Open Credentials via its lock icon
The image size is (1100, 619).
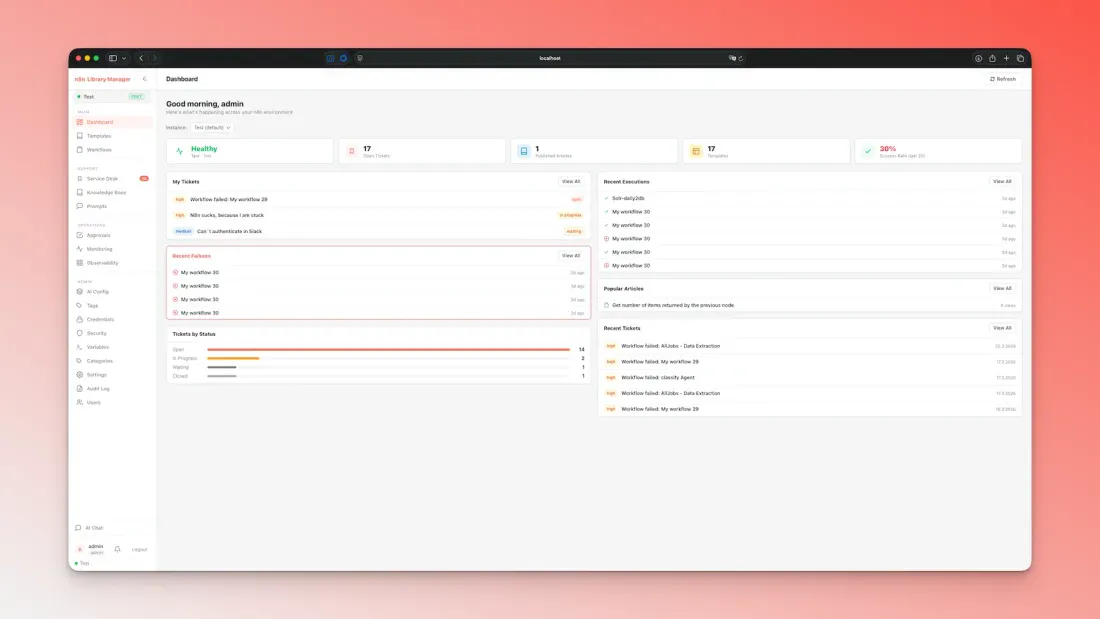[x=79, y=319]
